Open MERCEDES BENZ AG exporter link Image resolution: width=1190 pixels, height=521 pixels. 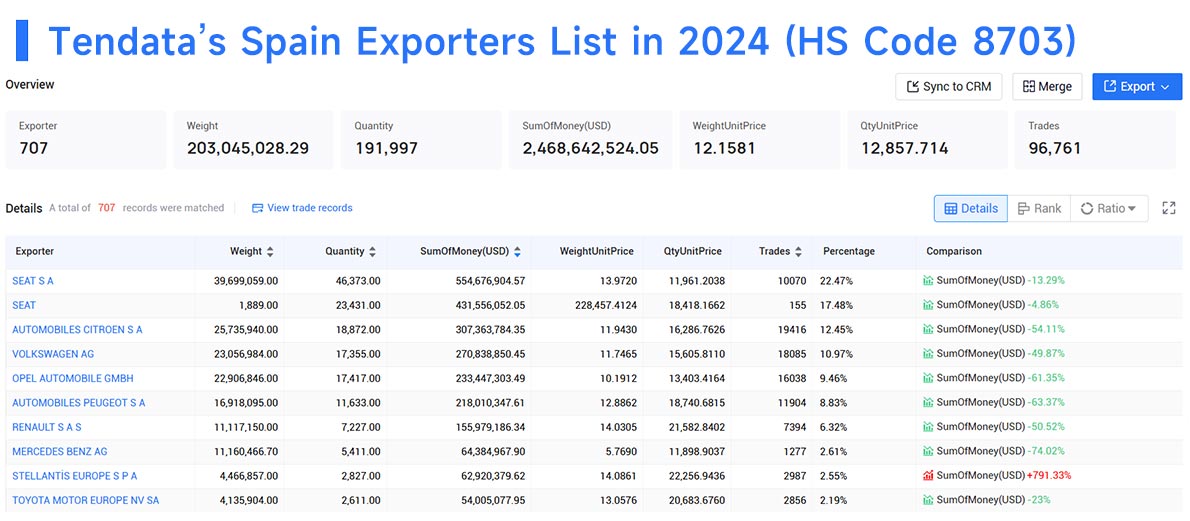click(60, 451)
